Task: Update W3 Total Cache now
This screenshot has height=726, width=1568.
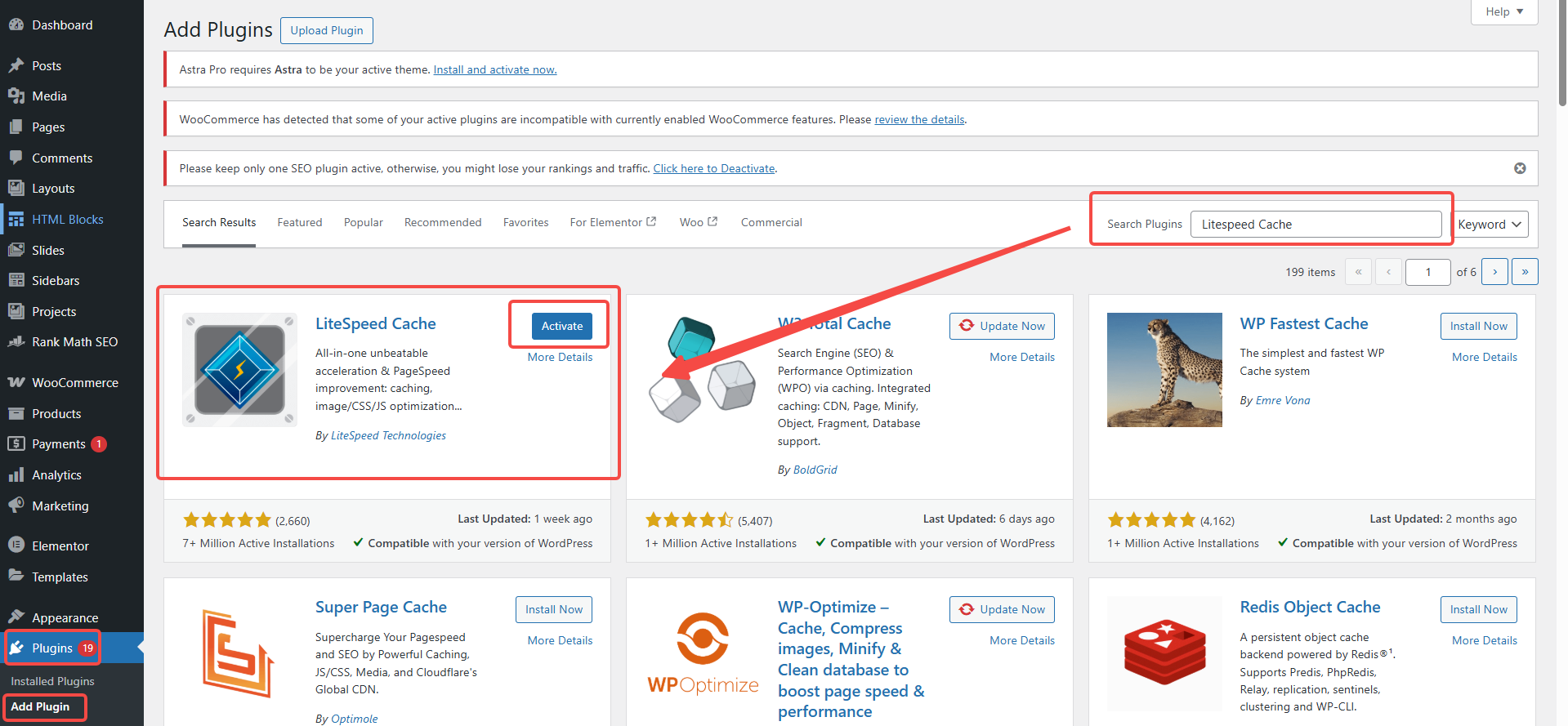Action: click(1002, 326)
